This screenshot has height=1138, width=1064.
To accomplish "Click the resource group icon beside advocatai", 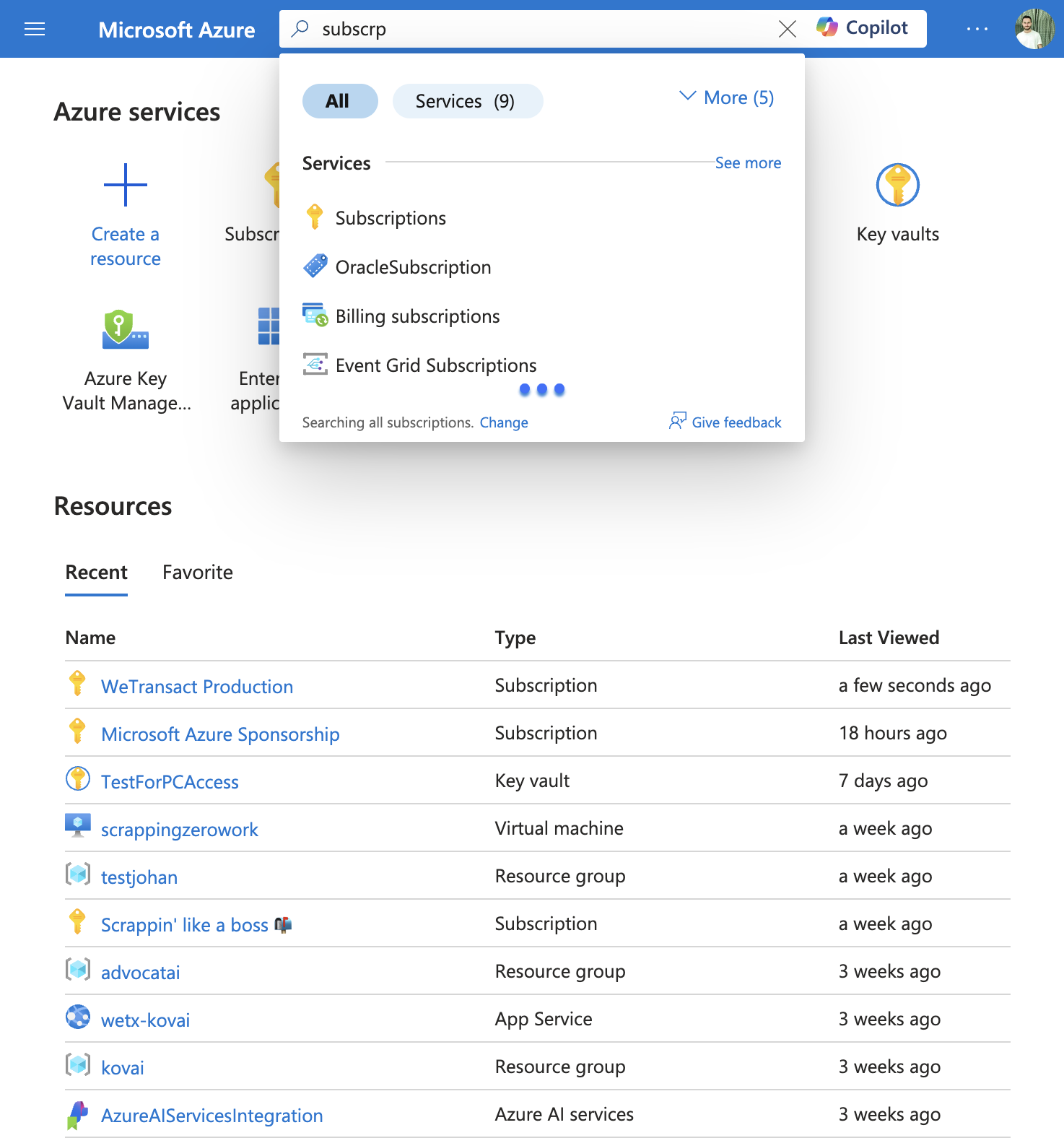I will coord(78,969).
